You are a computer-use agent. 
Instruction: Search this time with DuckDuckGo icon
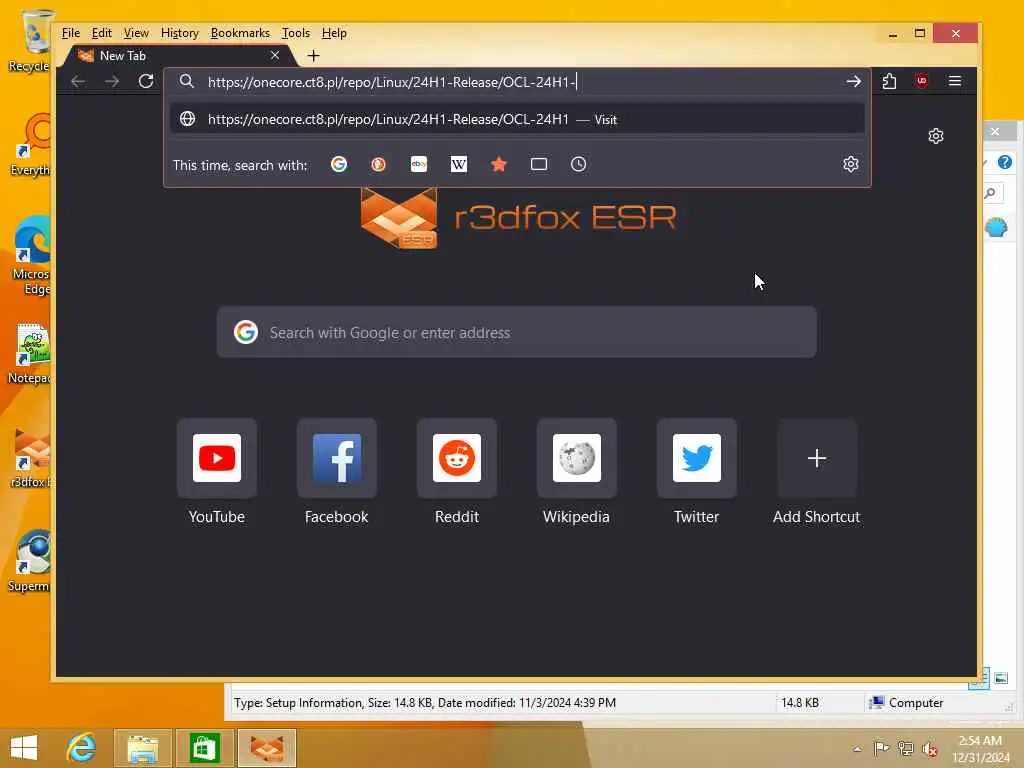pos(378,165)
